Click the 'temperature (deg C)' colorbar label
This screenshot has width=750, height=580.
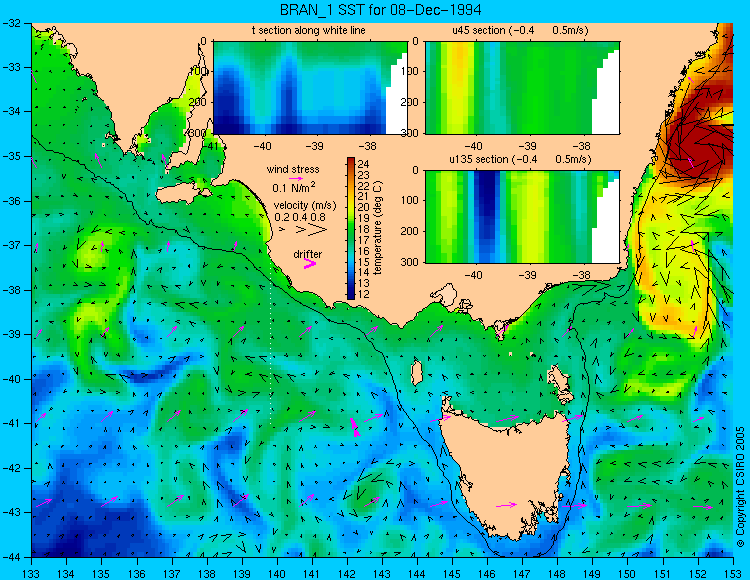point(377,228)
